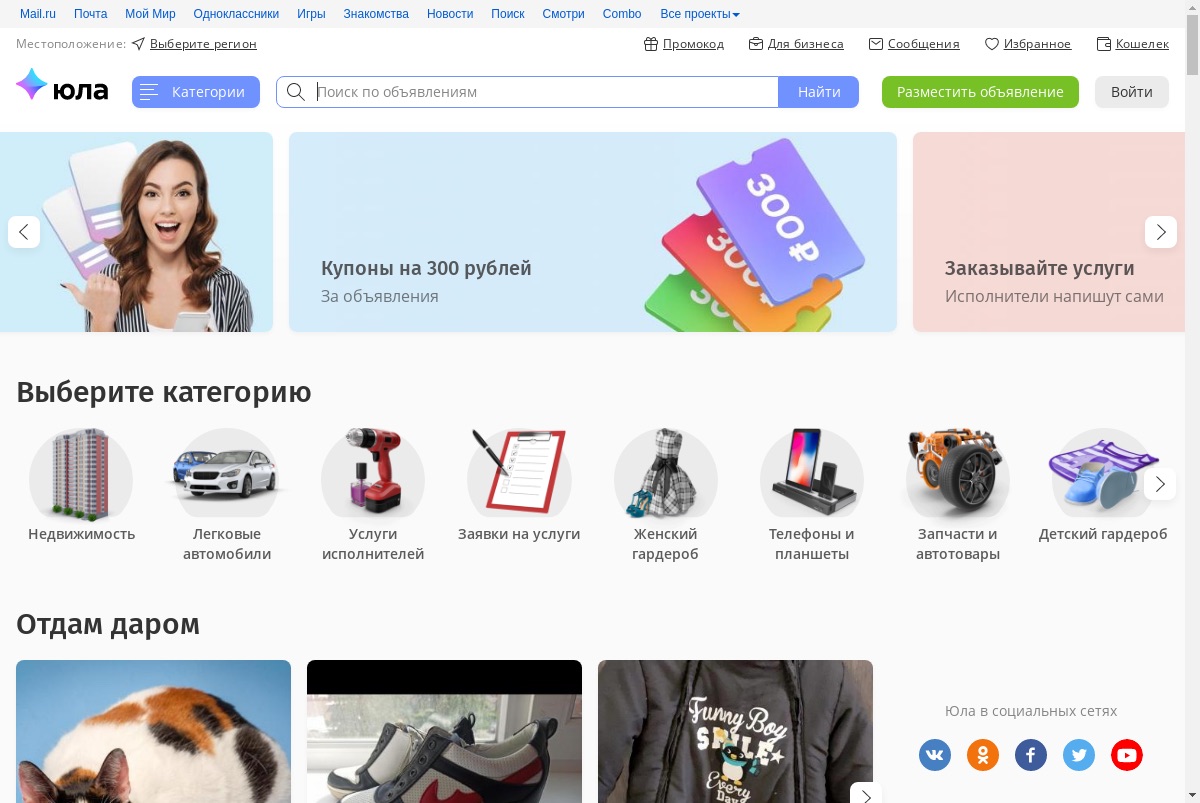Open Одноклассники in top bar

(236, 14)
